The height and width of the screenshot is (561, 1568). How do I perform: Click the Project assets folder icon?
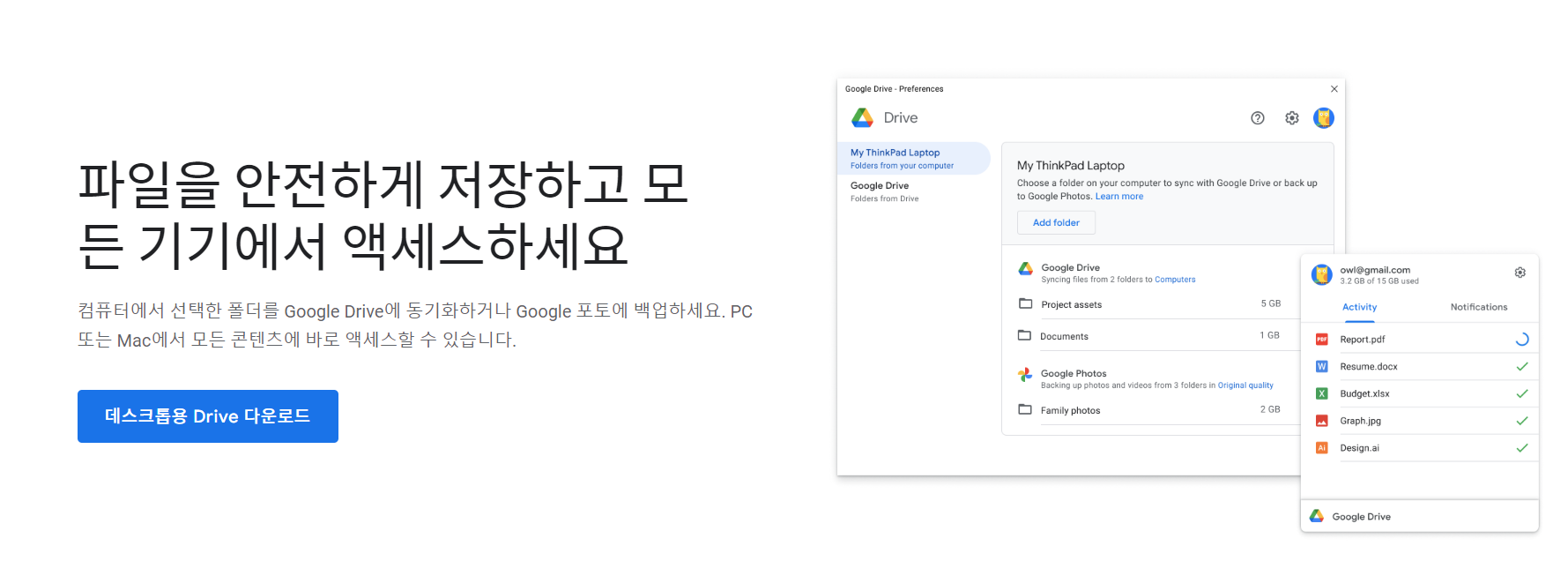[x=1025, y=303]
